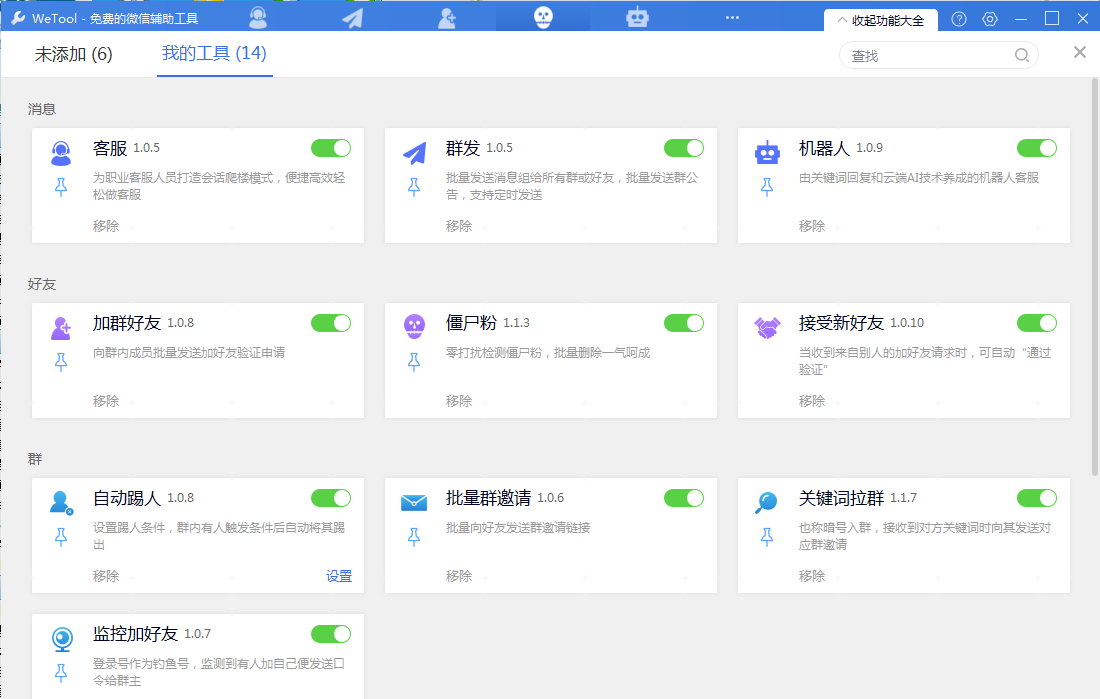Click the 群发 paper plane card icon
The height and width of the screenshot is (699, 1100).
point(414,153)
